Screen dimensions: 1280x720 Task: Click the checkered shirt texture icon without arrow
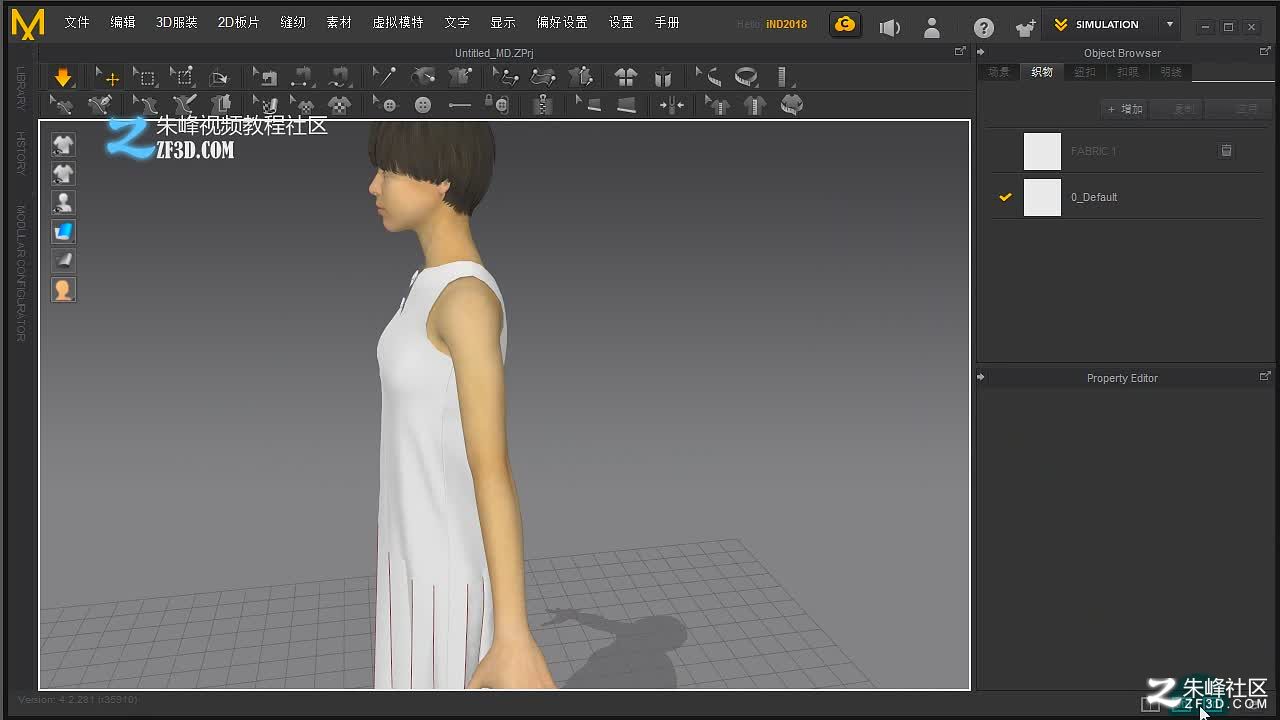click(342, 105)
